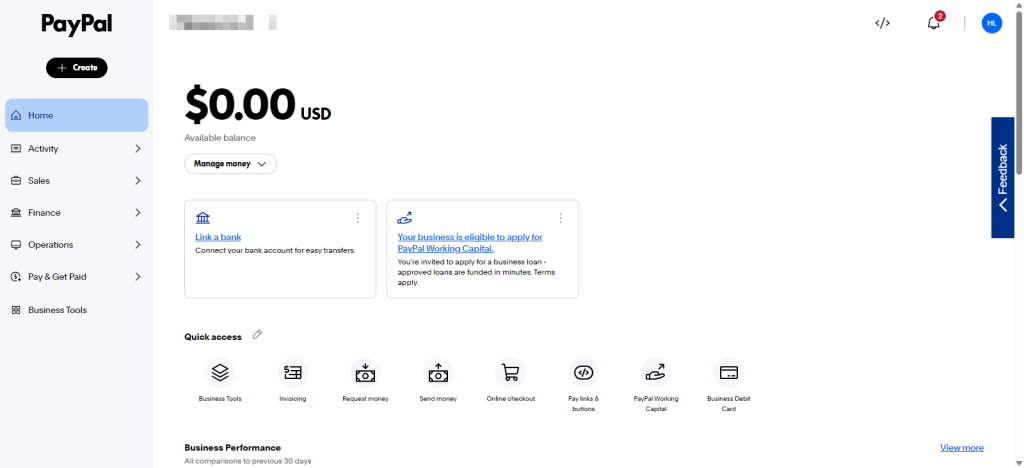Click the Finance bank icon
The width and height of the screenshot is (1024, 468).
click(16, 213)
